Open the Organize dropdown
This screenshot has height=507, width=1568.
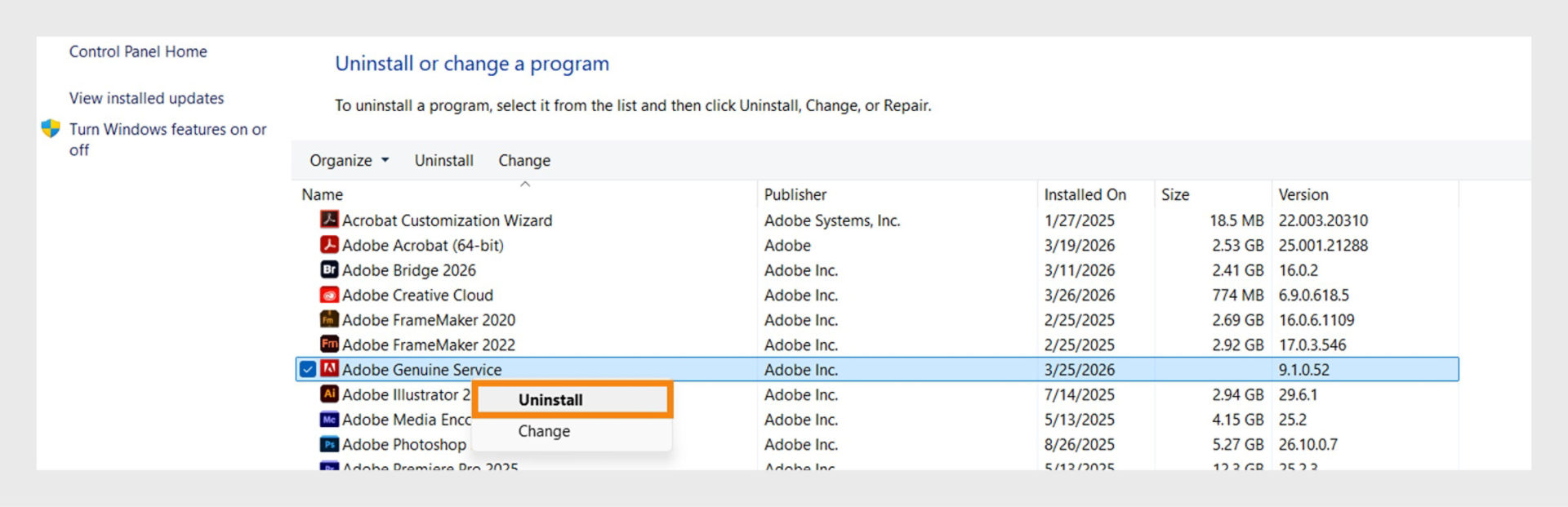click(349, 160)
